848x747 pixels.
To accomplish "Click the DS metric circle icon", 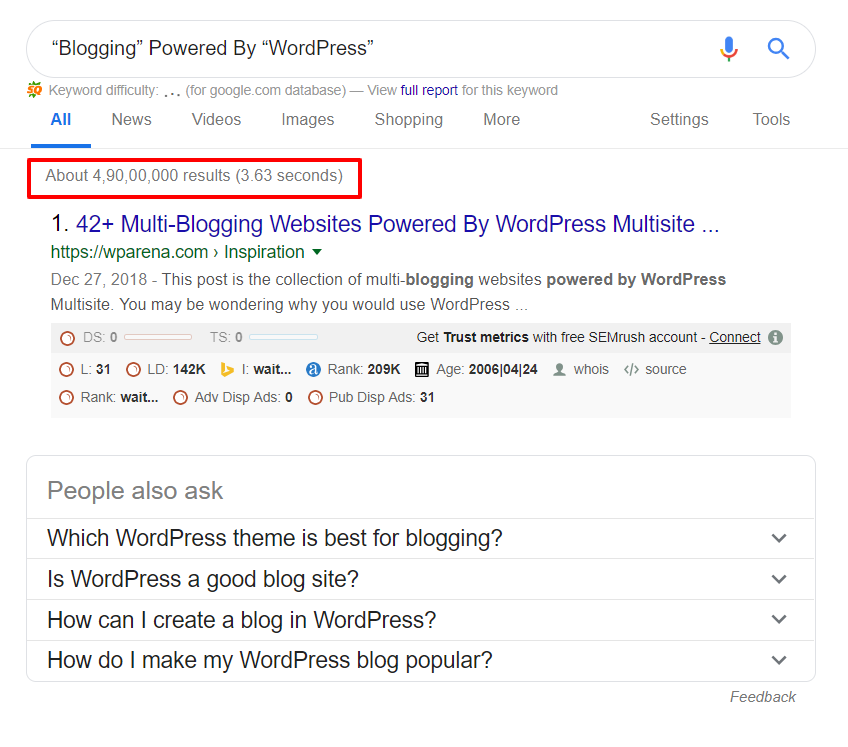I will [68, 338].
